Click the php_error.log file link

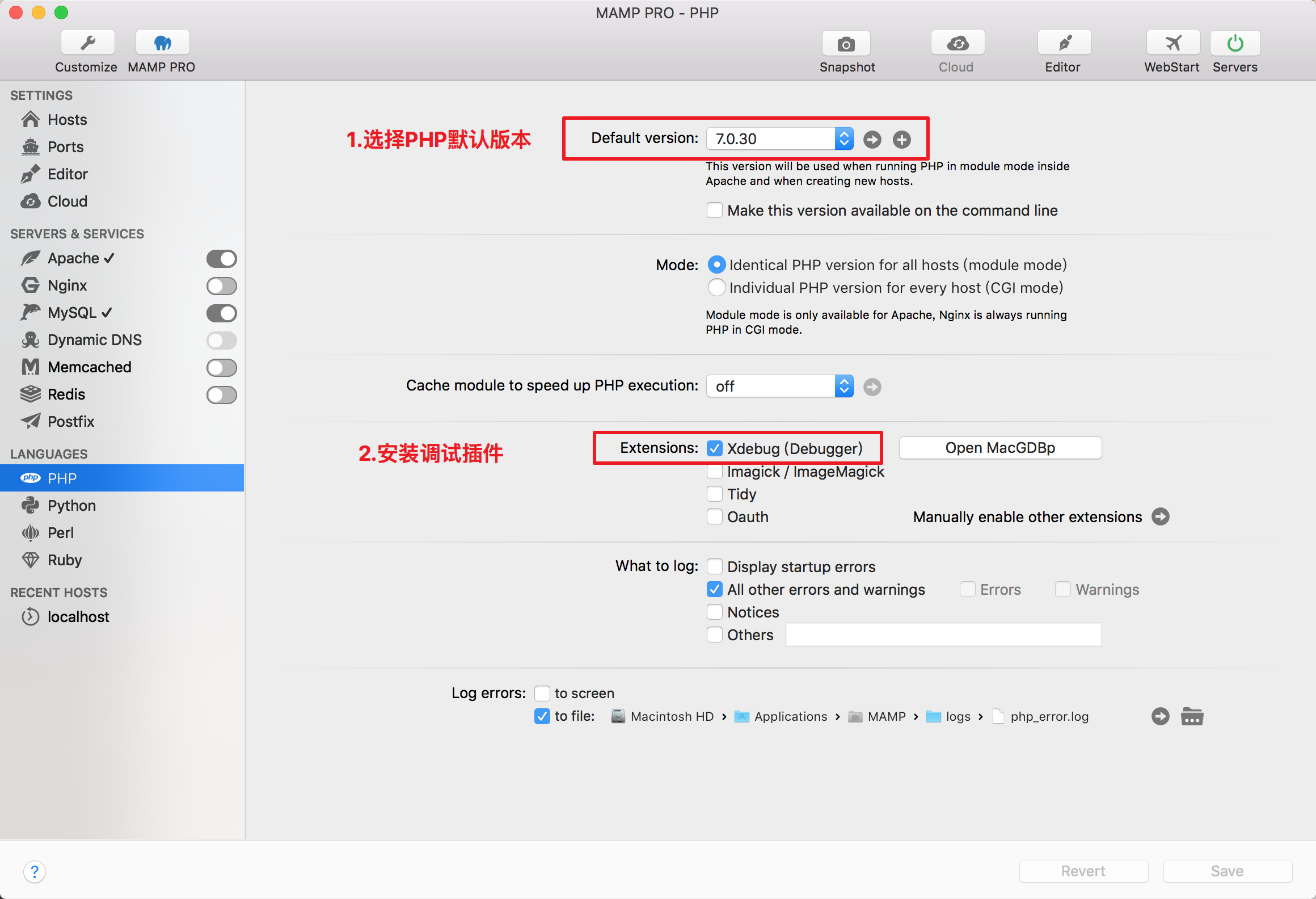pyautogui.click(x=1050, y=716)
